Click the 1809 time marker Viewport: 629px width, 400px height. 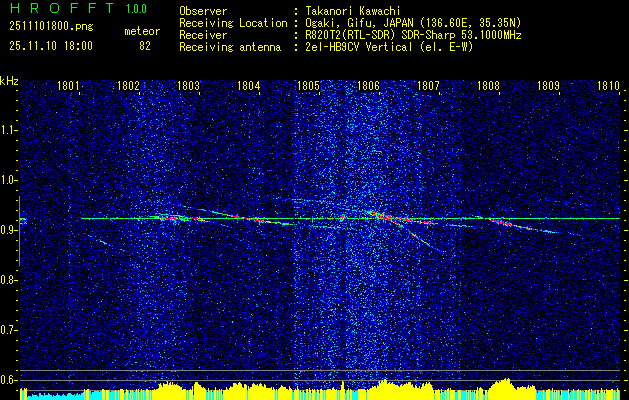click(549, 85)
